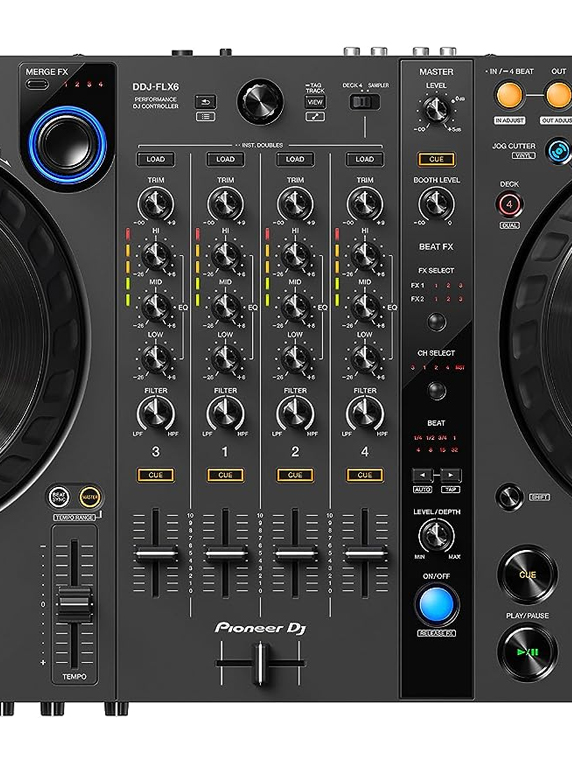Click the channel 3 volume fader

point(155,554)
